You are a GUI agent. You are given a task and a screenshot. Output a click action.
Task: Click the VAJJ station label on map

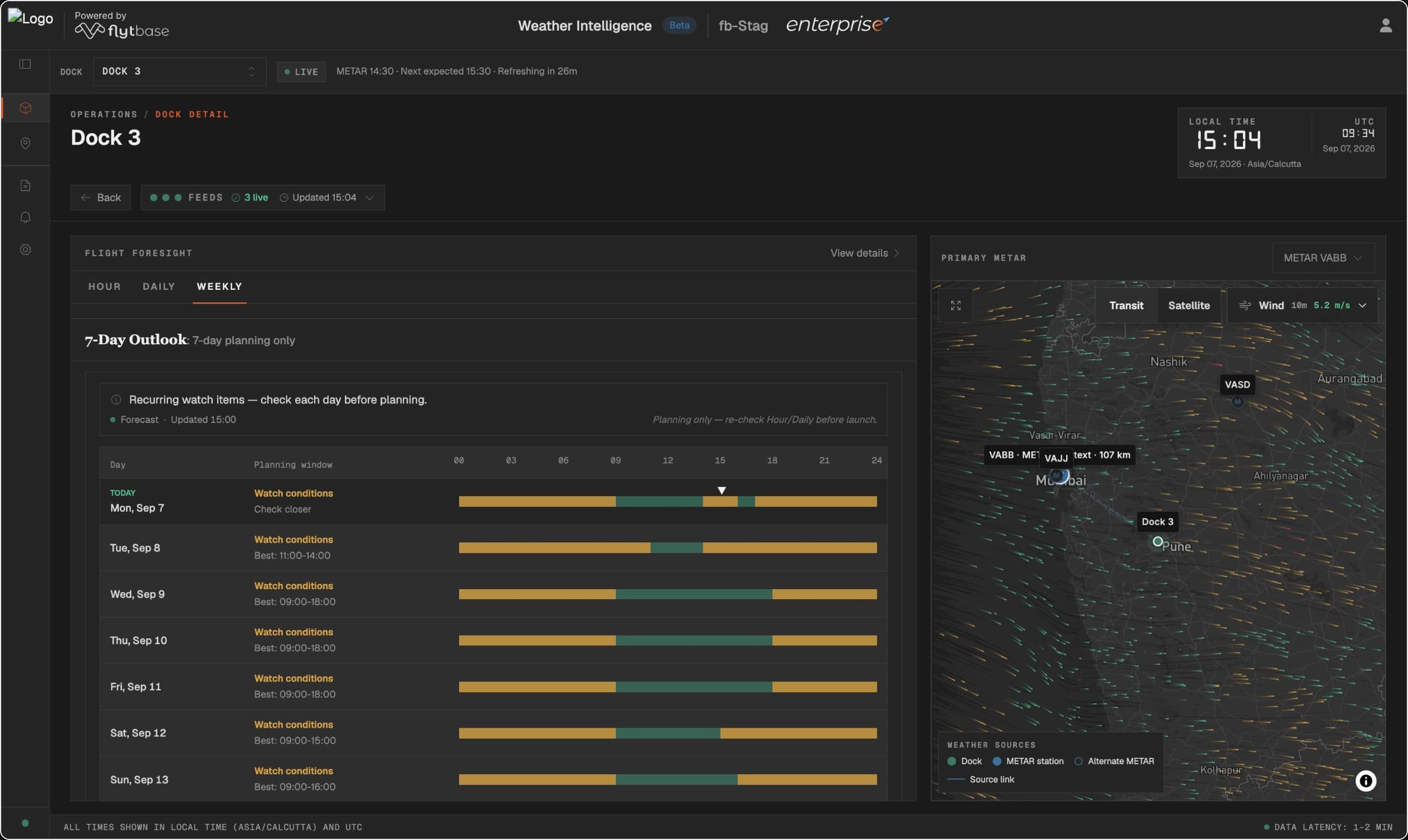pos(1056,458)
